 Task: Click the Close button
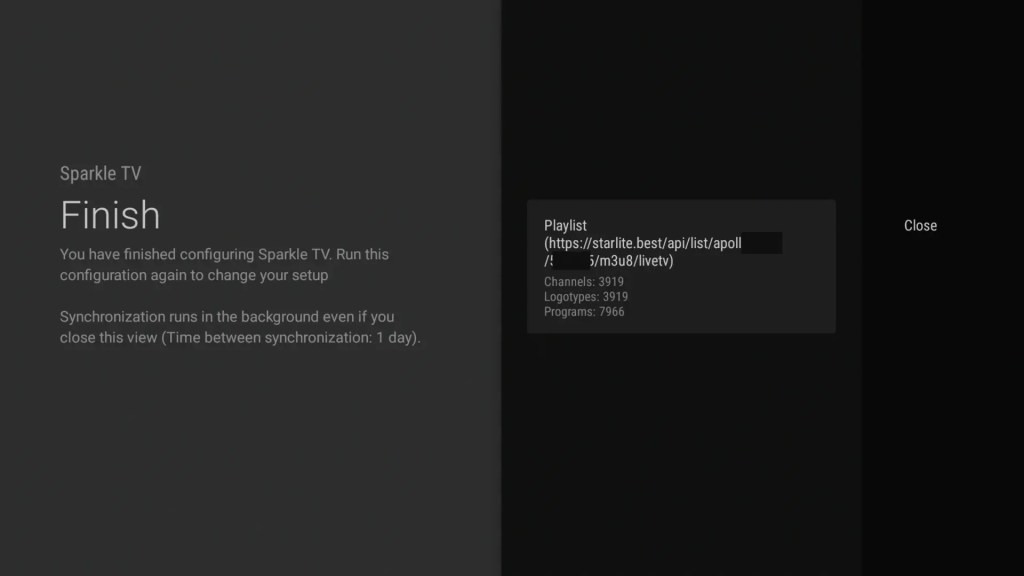click(x=920, y=226)
